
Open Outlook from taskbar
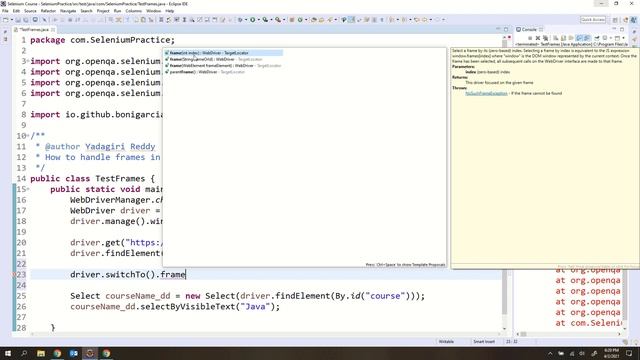[x=73, y=353]
